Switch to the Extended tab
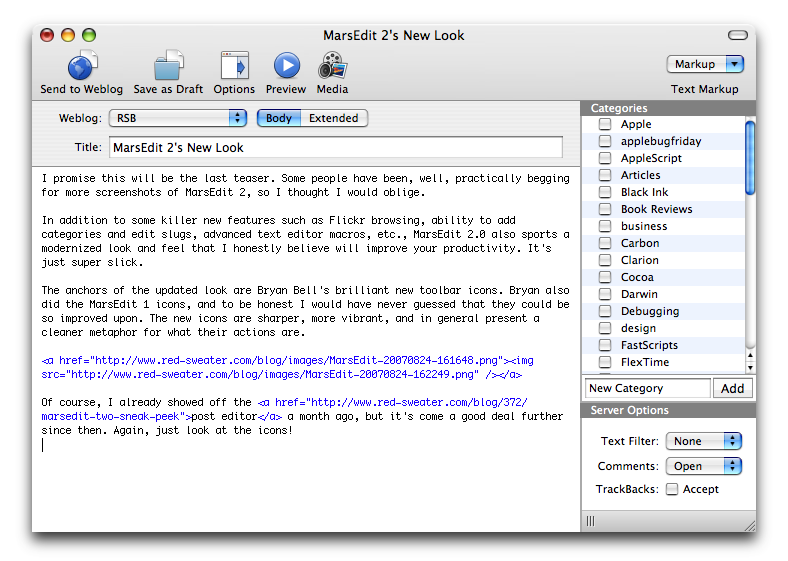This screenshot has height=561, width=788. pyautogui.click(x=334, y=118)
